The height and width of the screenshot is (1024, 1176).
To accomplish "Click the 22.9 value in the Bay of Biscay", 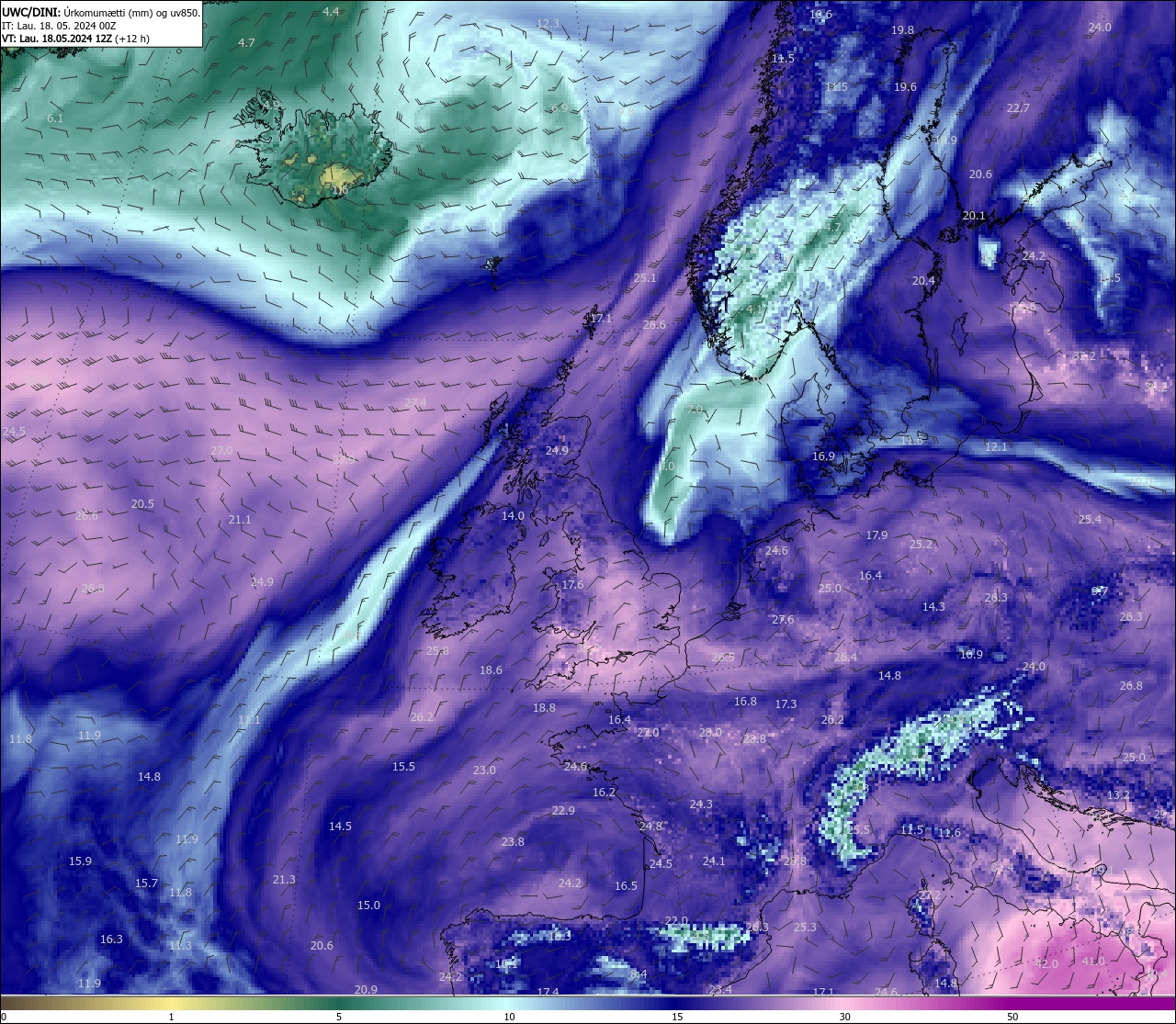I will coord(563,811).
